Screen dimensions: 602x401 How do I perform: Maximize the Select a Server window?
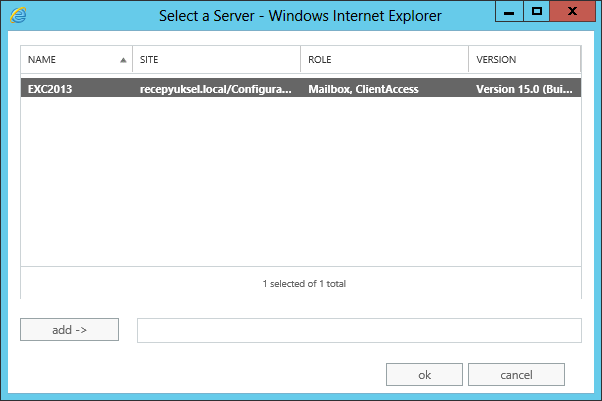tap(537, 12)
